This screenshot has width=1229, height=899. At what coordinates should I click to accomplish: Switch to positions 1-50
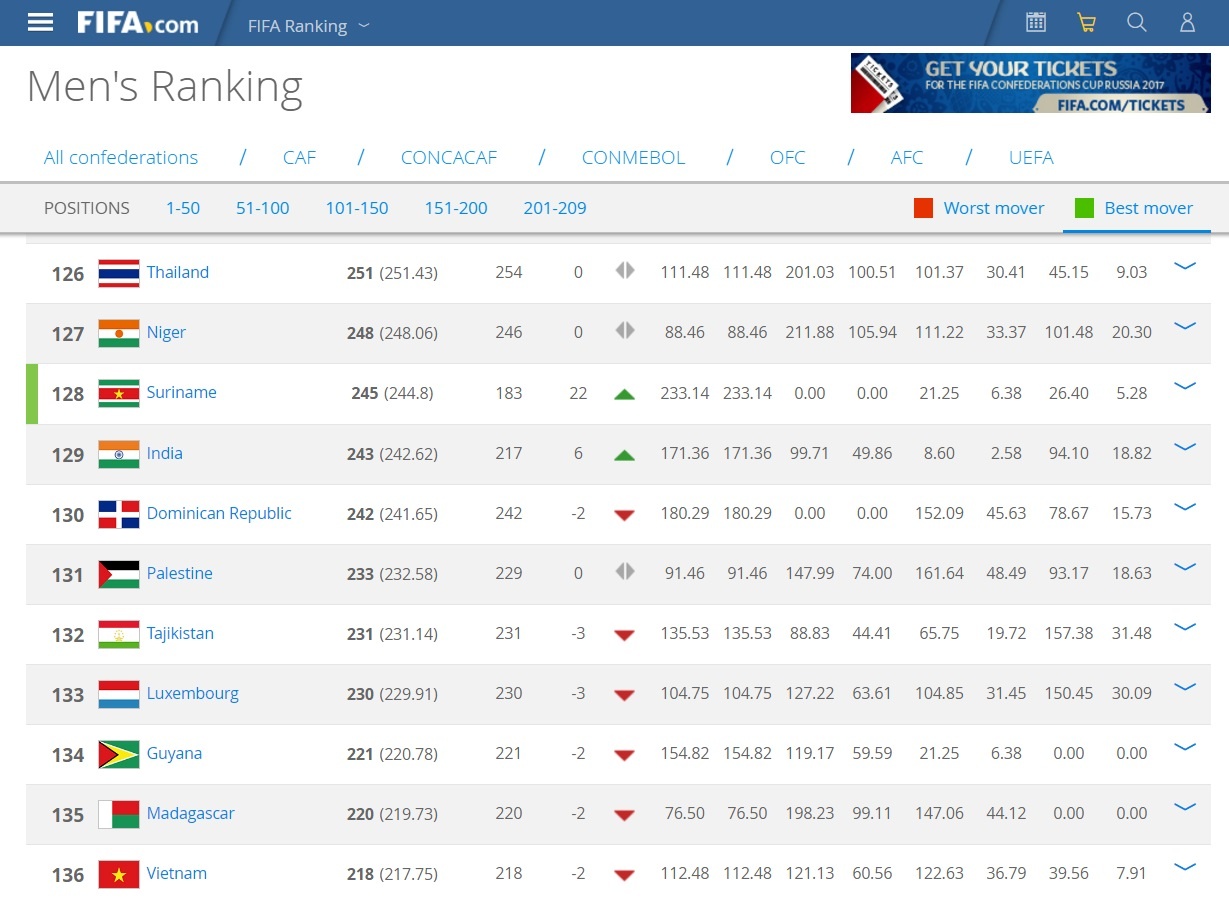click(x=183, y=208)
